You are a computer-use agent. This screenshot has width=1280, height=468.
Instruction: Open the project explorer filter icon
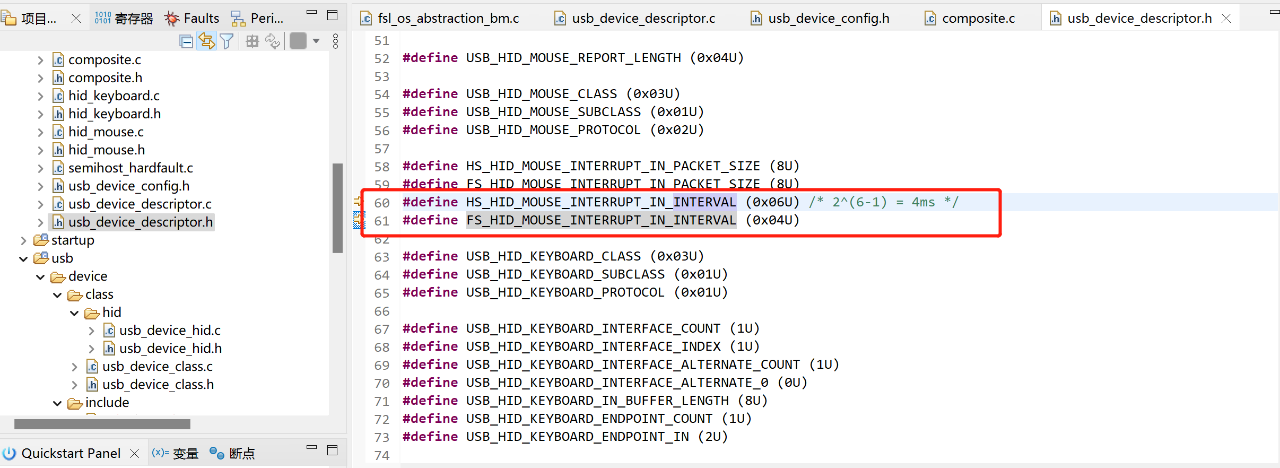tap(227, 41)
